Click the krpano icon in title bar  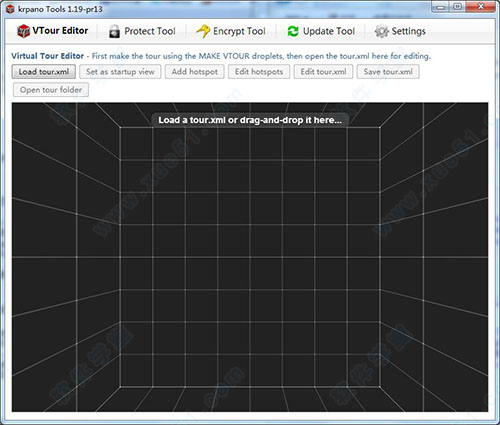(10, 9)
